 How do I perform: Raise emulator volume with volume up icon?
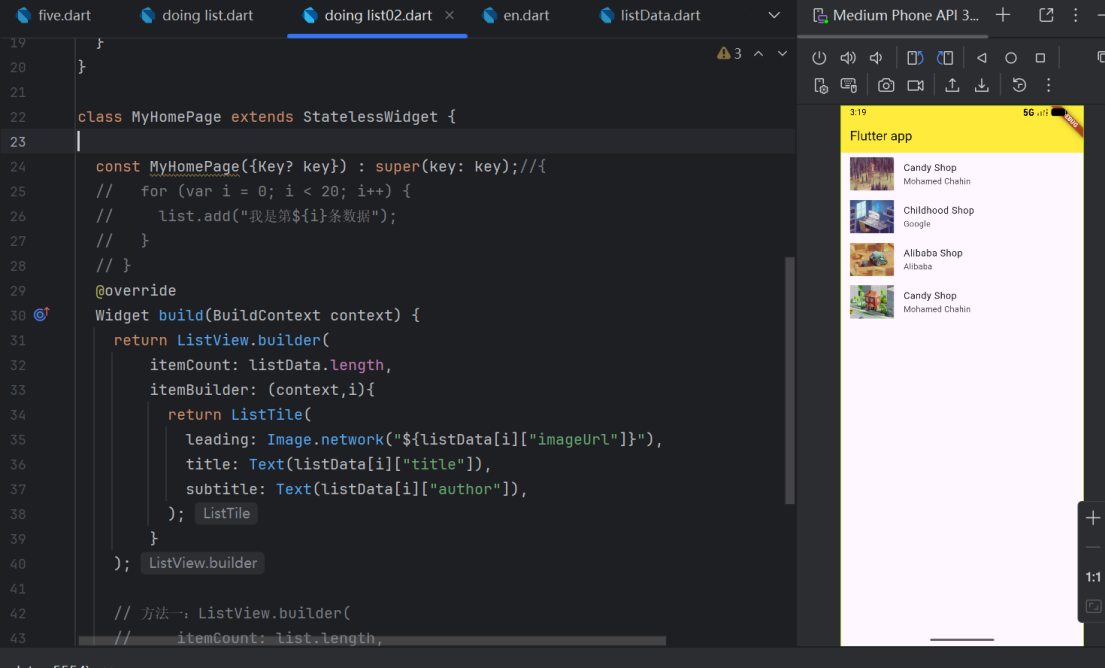click(848, 58)
